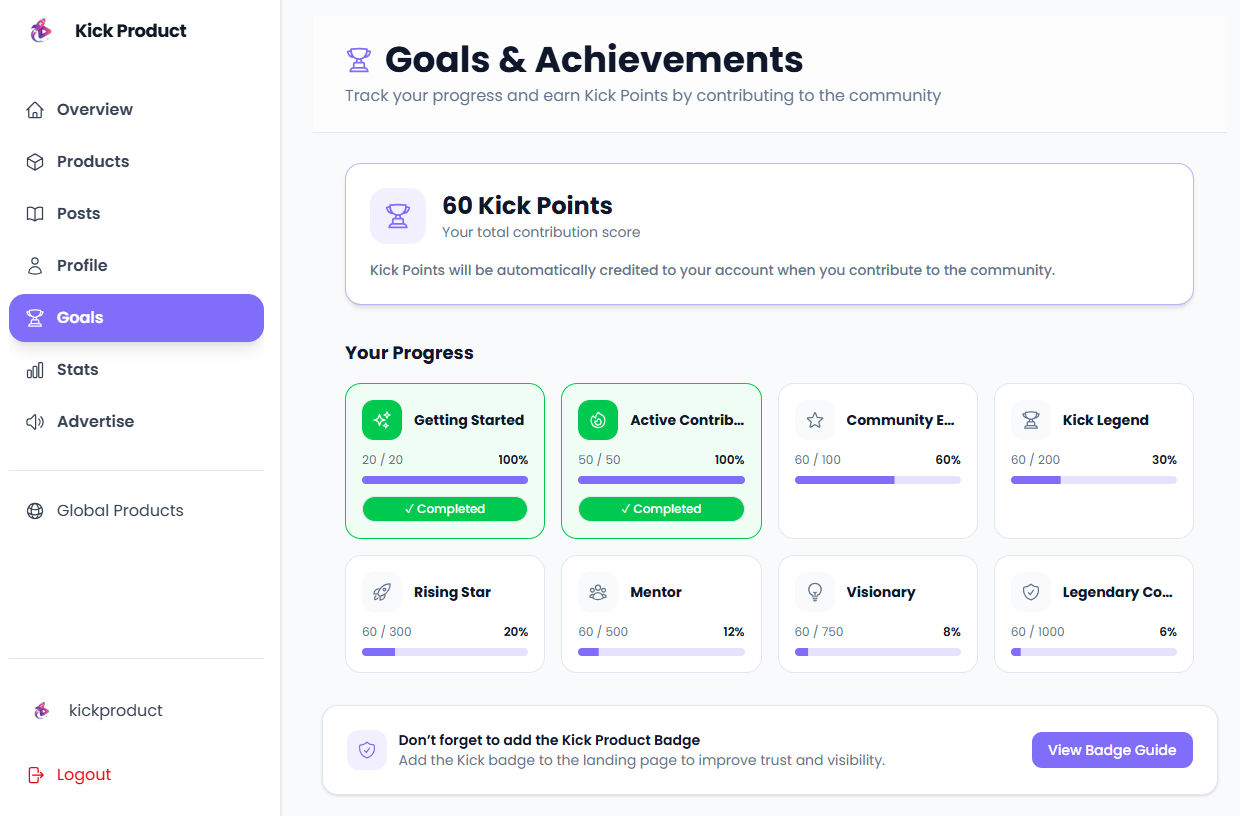
Task: Select the Profile person icon
Action: (33, 265)
